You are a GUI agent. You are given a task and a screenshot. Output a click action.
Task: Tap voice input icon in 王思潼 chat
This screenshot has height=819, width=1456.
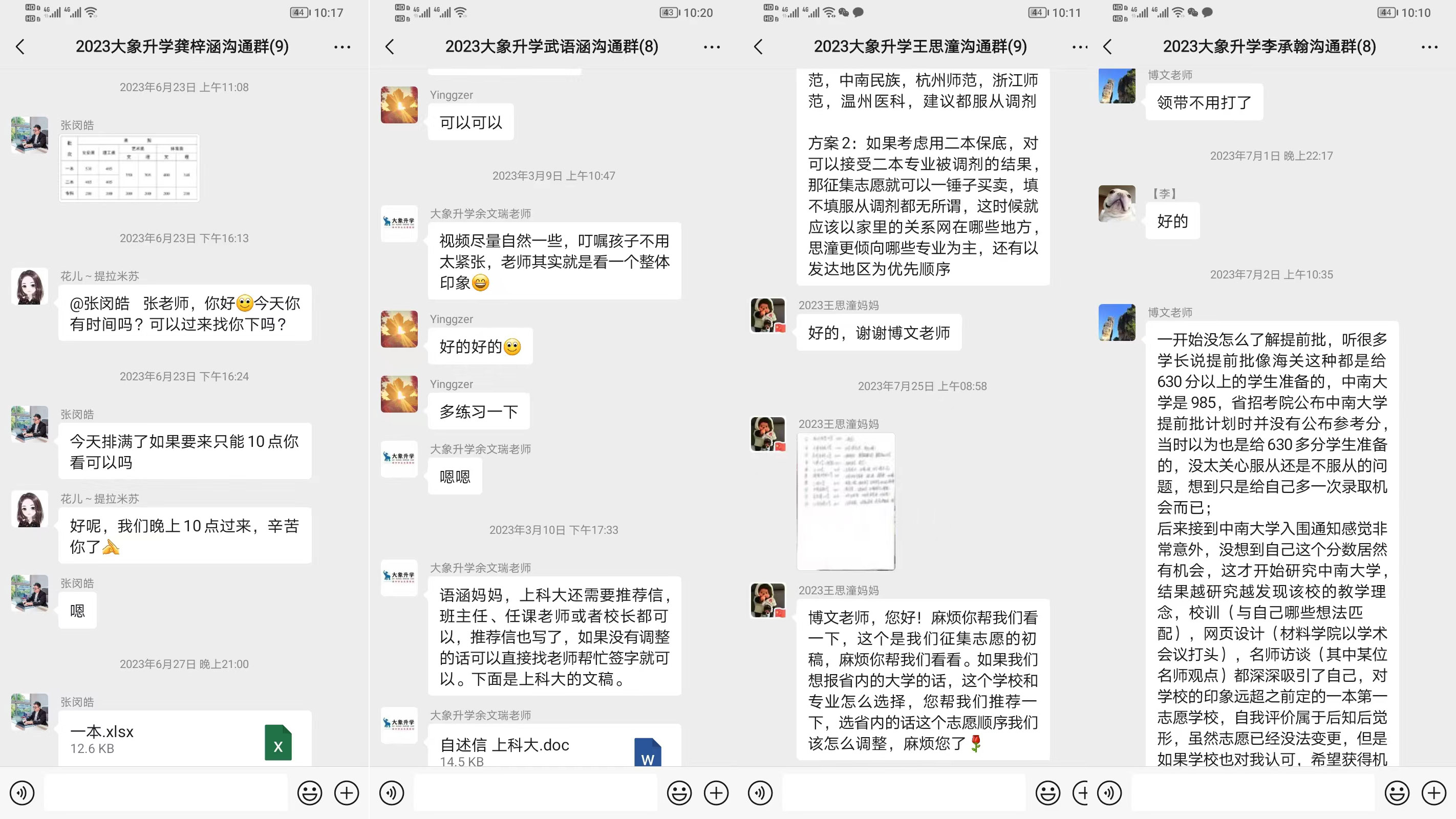tap(760, 793)
